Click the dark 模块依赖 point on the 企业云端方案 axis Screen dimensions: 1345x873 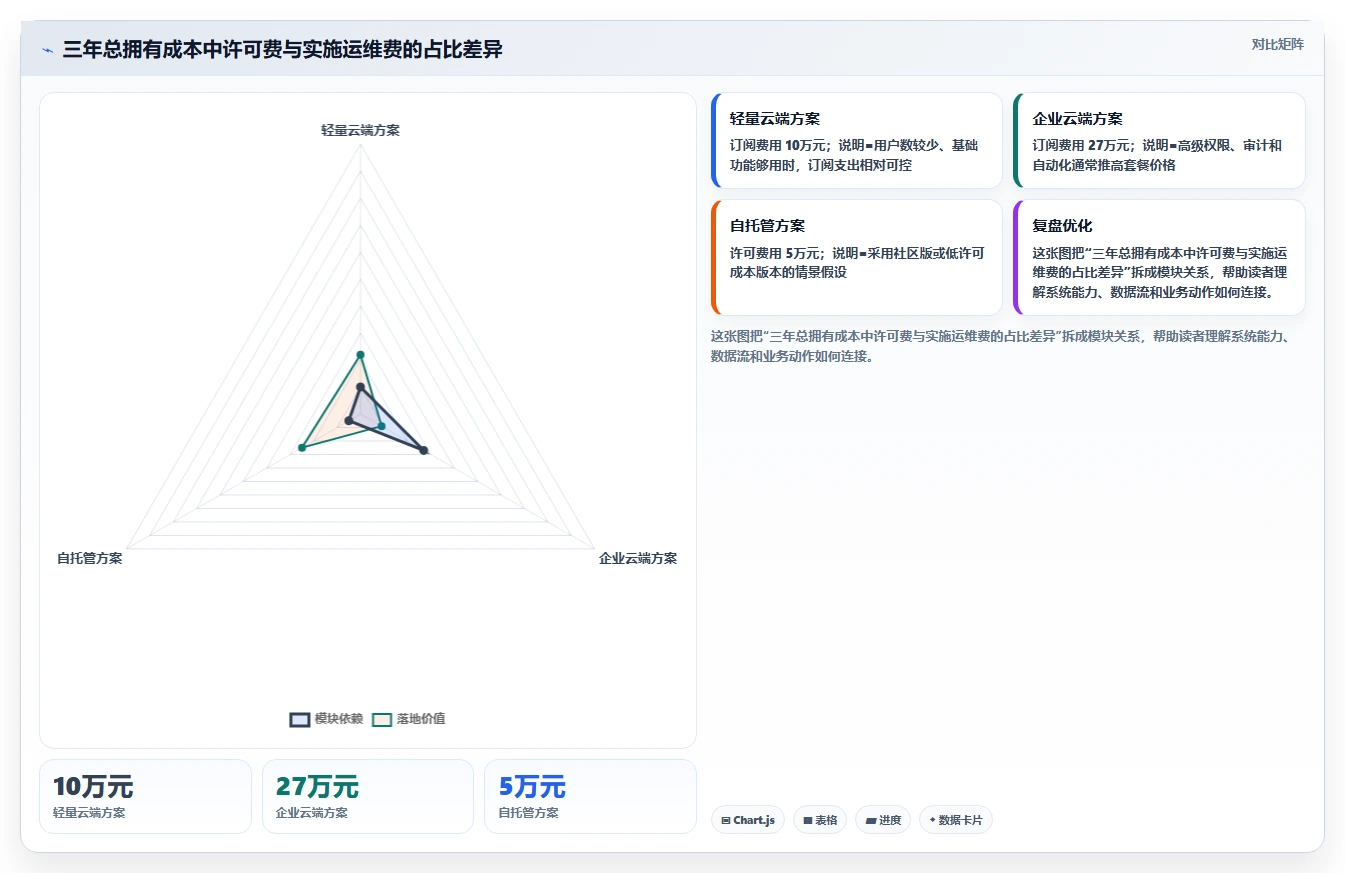tap(424, 451)
